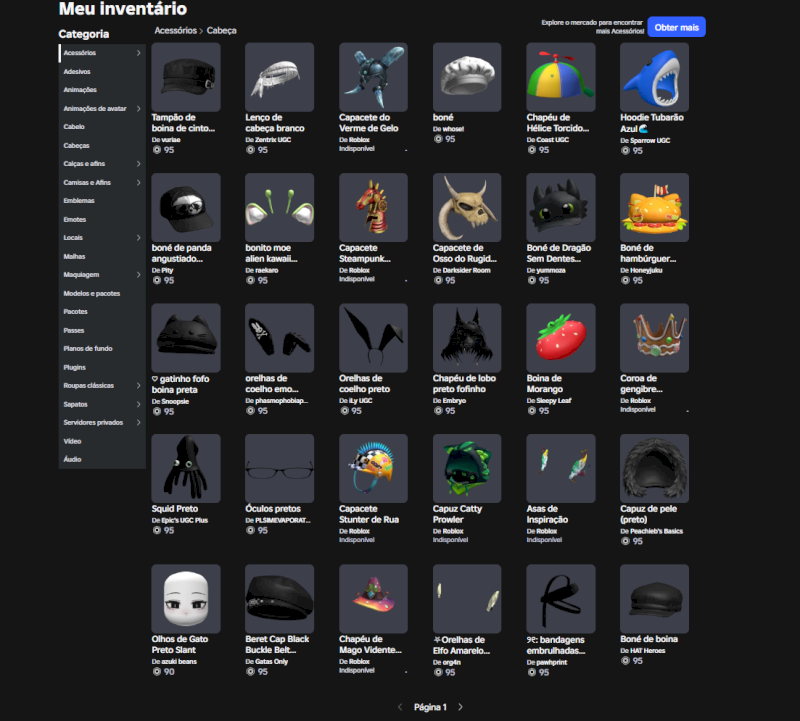
Task: Click the Obter mais button
Action: coord(677,27)
